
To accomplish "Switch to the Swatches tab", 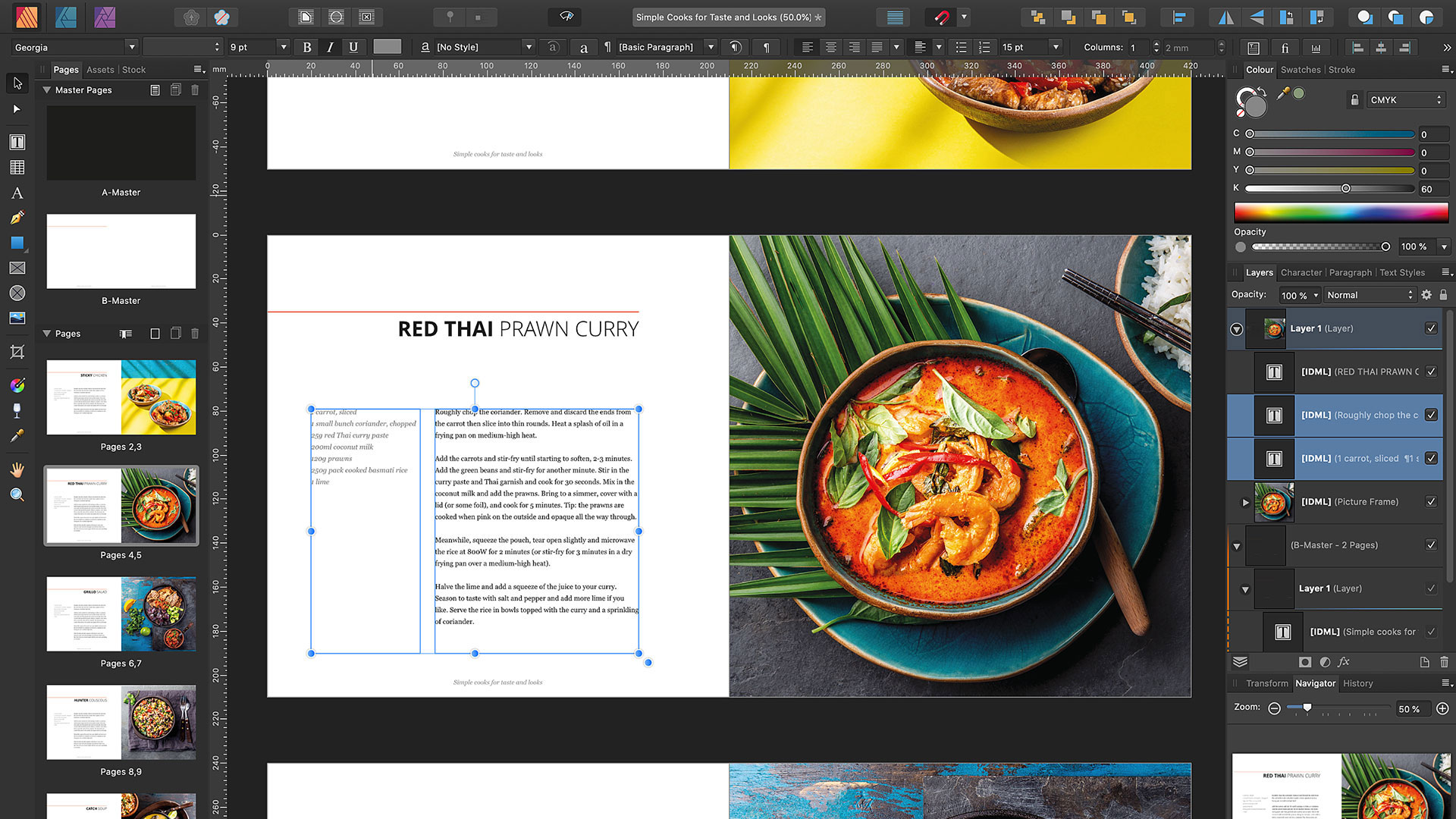I will coord(1301,68).
